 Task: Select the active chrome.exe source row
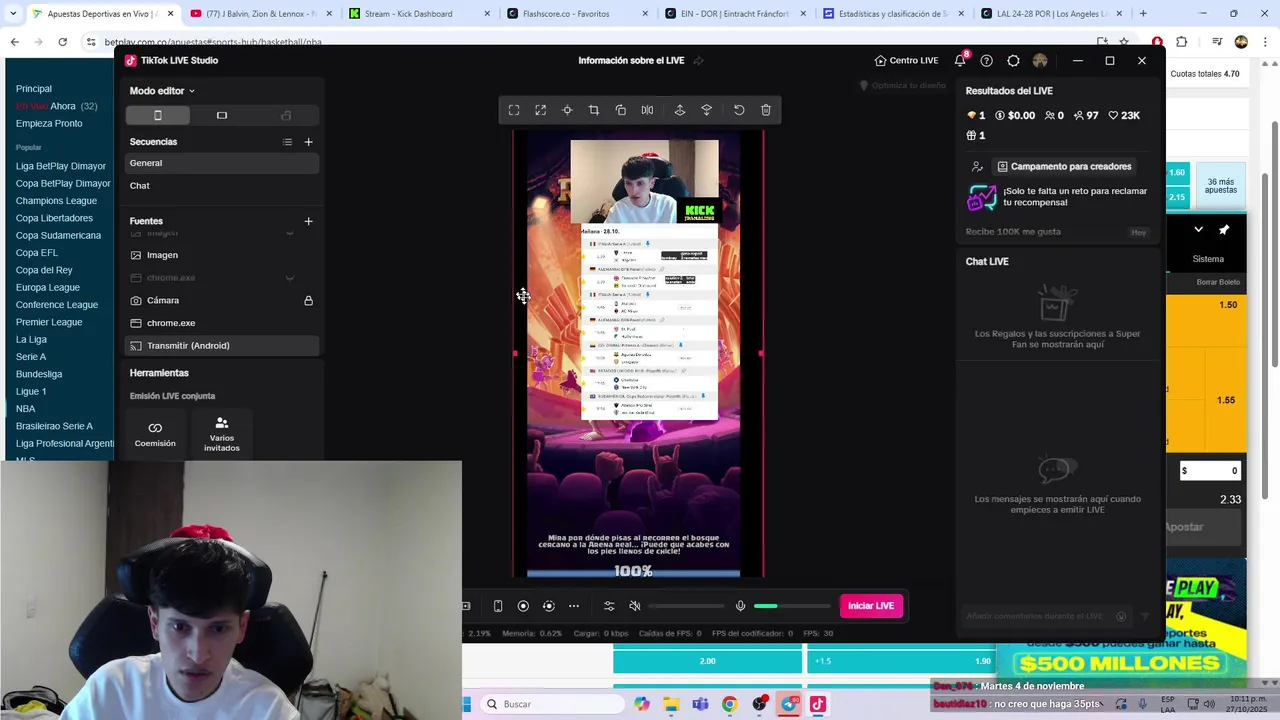tap(222, 323)
